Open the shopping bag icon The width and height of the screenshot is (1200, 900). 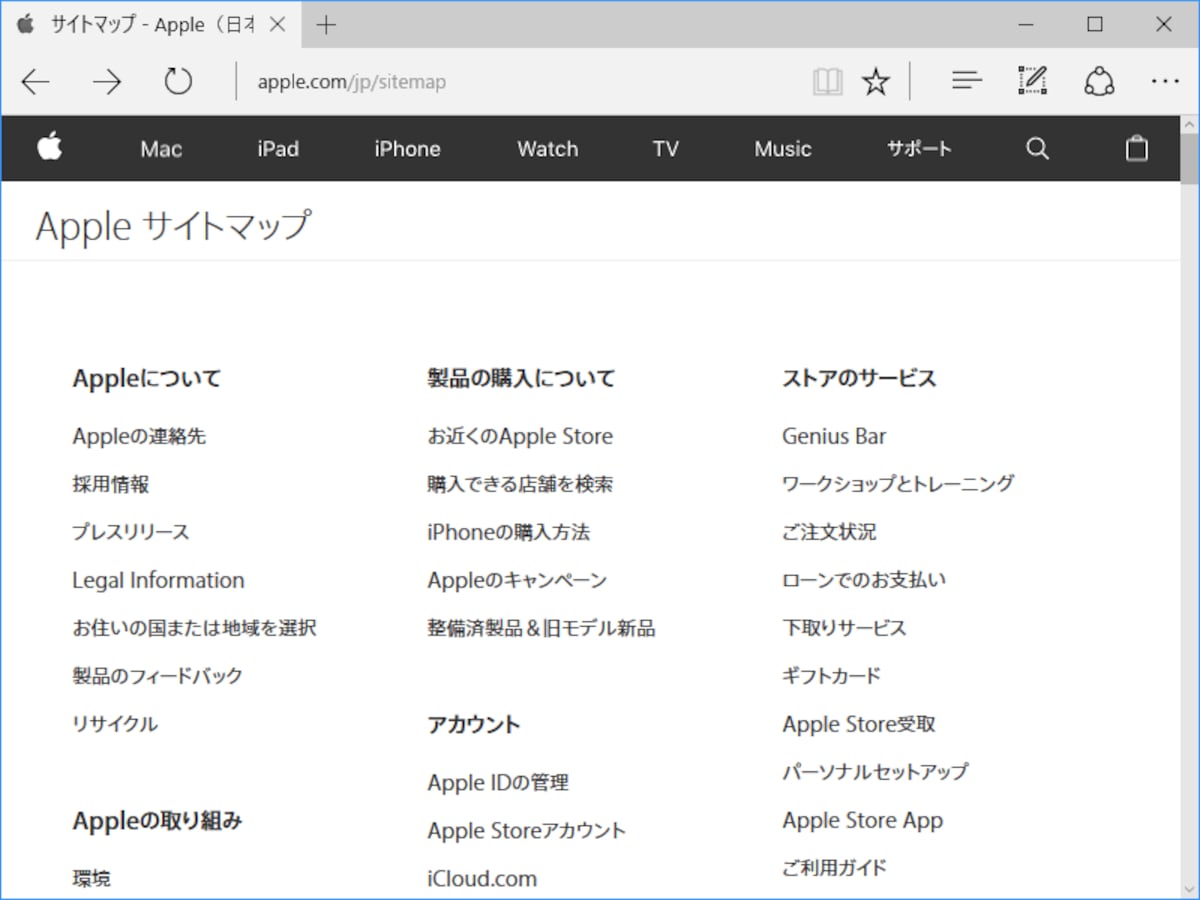[x=1136, y=149]
